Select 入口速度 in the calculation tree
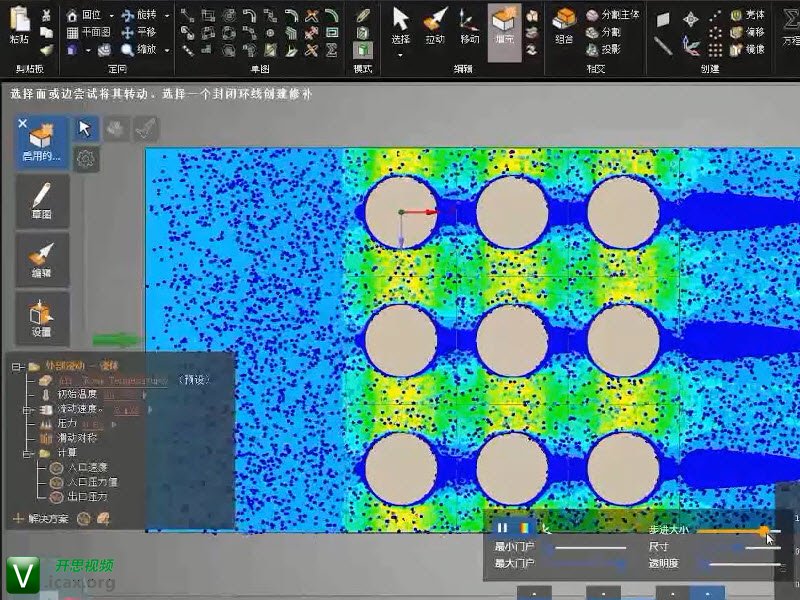800x600 pixels. (x=86, y=467)
